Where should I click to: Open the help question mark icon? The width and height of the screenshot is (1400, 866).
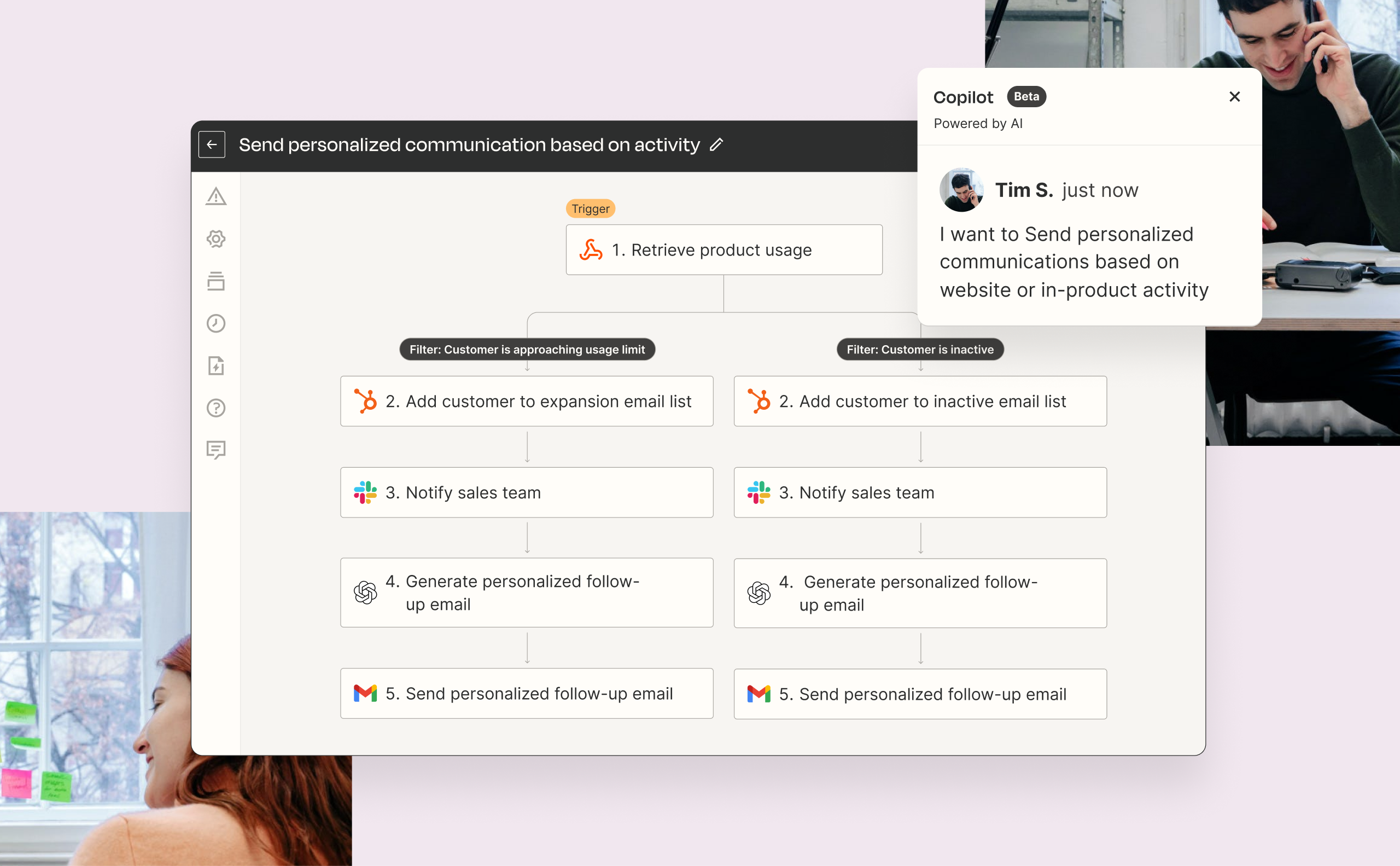tap(216, 408)
